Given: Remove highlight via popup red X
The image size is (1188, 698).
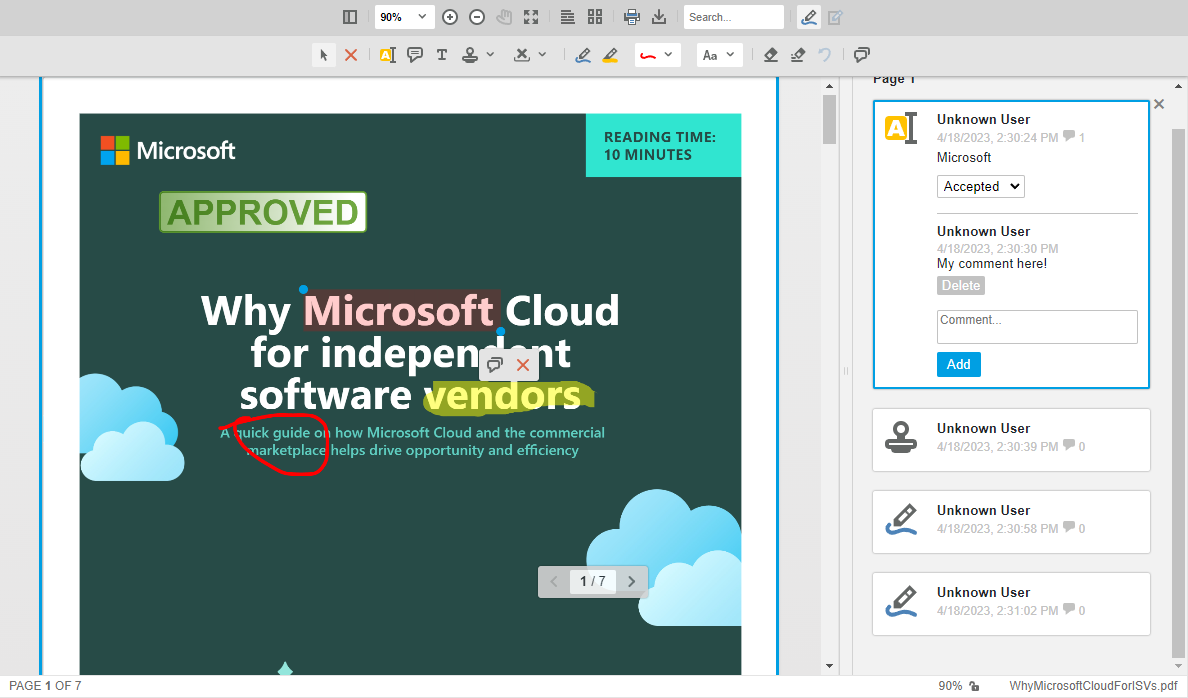Looking at the screenshot, I should [x=523, y=365].
